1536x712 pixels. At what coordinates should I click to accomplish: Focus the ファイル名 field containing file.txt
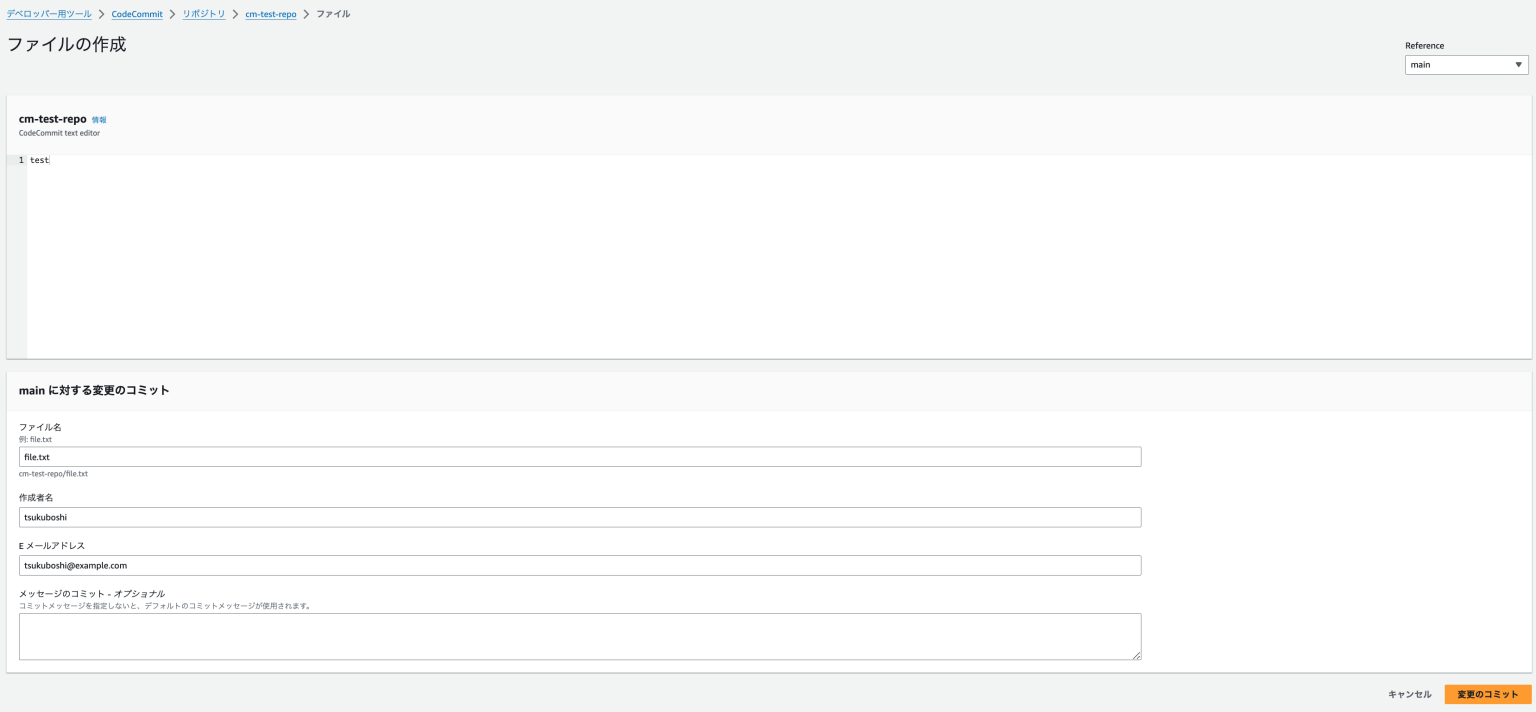[x=580, y=456]
